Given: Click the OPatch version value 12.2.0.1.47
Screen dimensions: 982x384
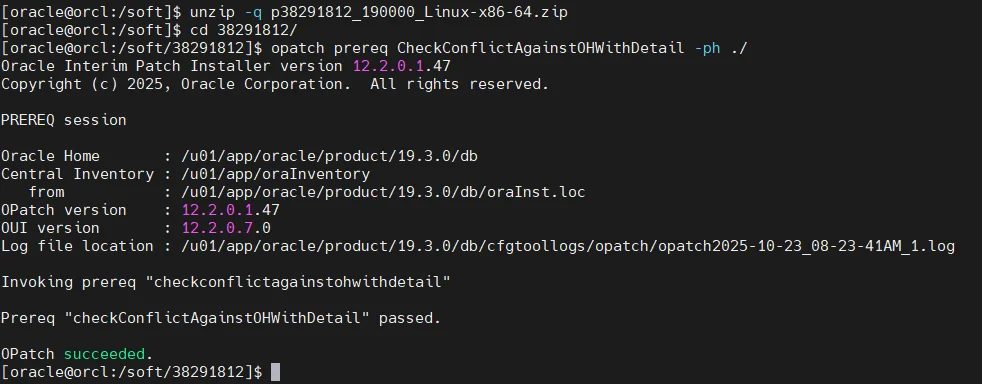Looking at the screenshot, I should click(230, 210).
